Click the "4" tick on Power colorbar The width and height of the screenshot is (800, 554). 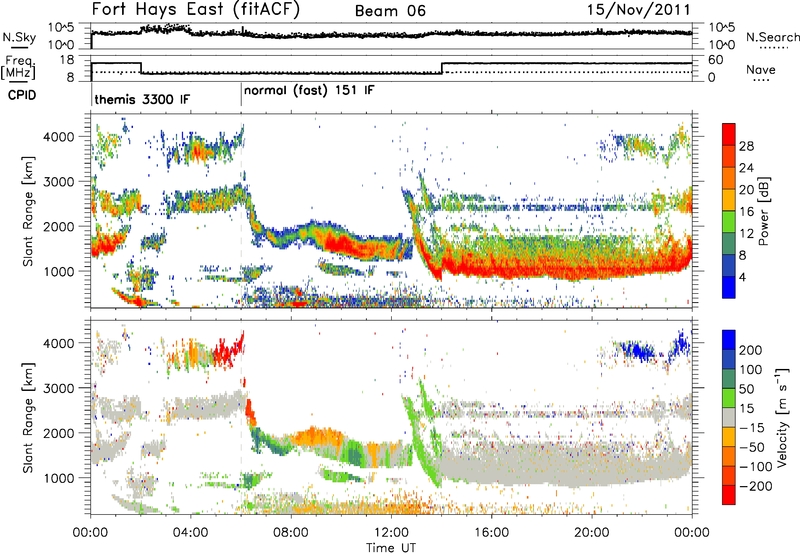(x=742, y=277)
